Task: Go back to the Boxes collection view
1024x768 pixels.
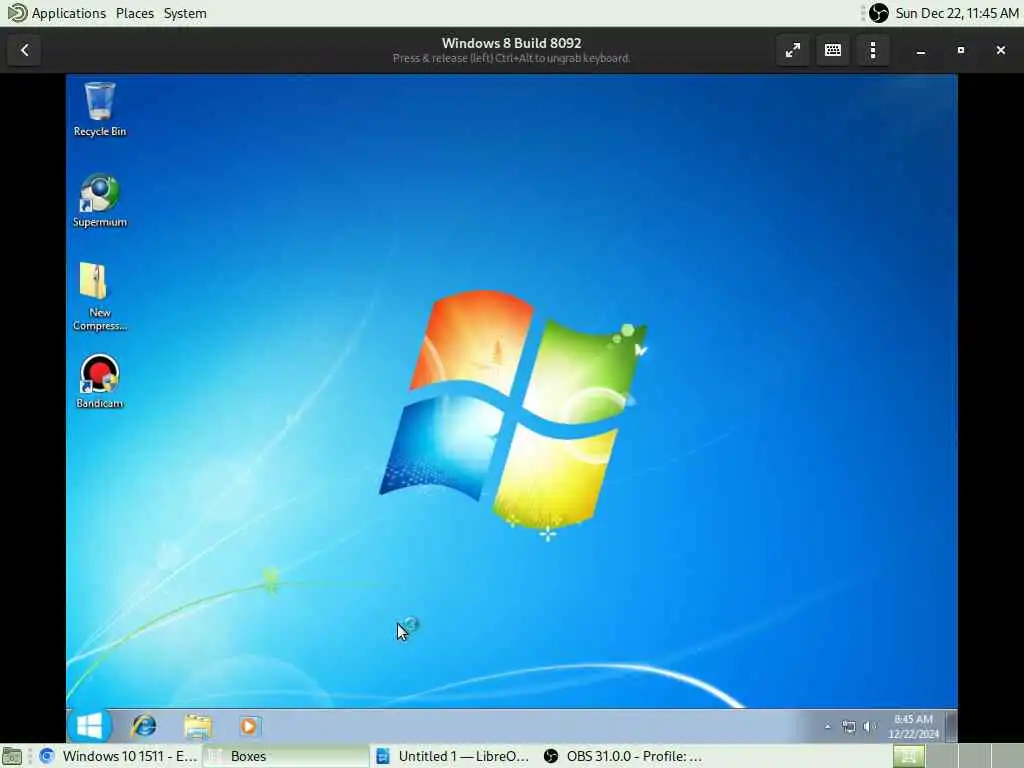Action: point(24,50)
